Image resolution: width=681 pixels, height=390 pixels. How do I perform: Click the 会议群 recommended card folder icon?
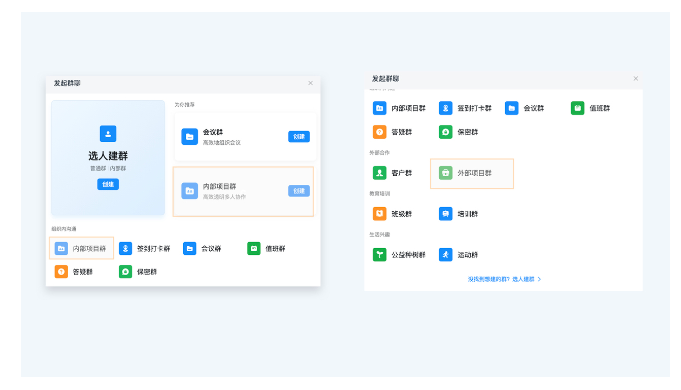(x=189, y=136)
